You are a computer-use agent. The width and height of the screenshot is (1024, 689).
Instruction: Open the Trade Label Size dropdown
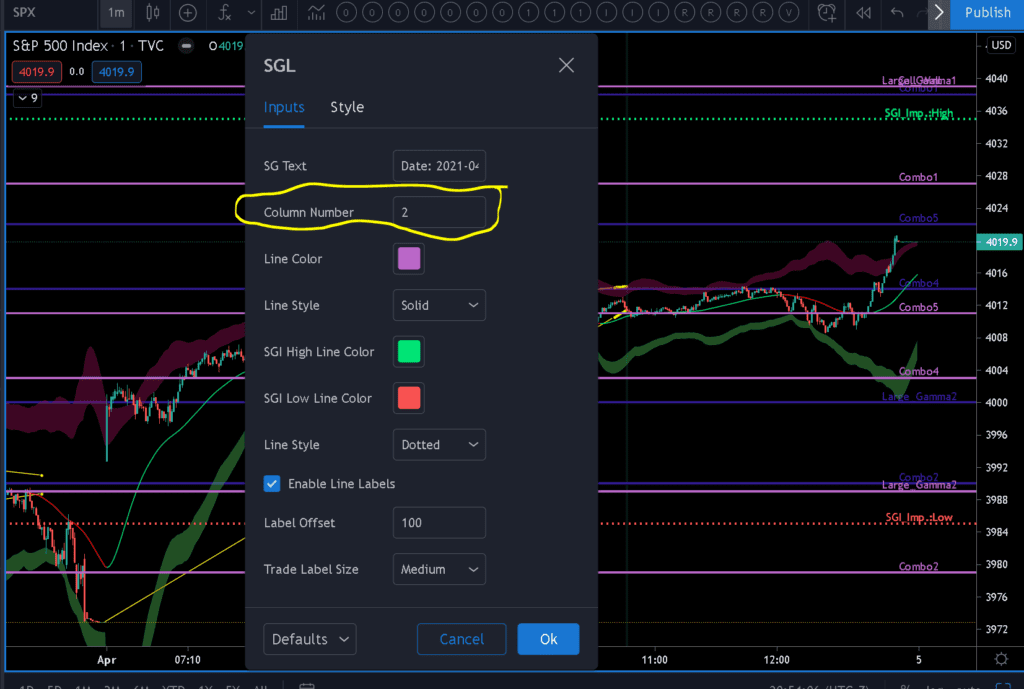(439, 569)
